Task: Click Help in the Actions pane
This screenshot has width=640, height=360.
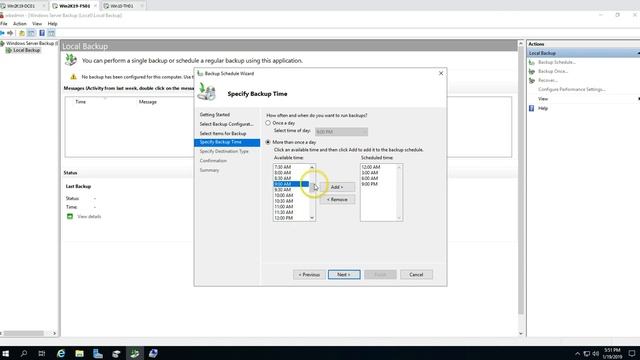Action: (542, 108)
